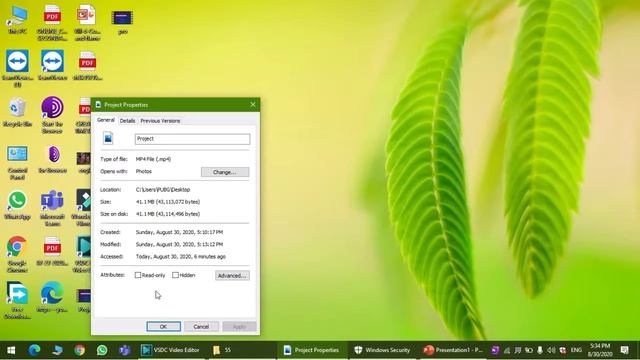Enable the Read-only attribute checkbox
Screen dimensions: 640x360
tap(138, 275)
